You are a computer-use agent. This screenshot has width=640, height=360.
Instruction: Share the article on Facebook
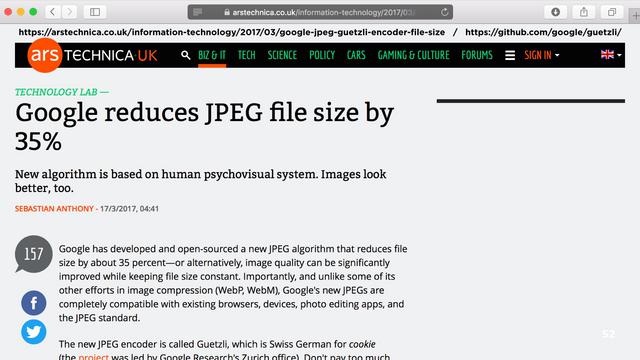tap(33, 303)
